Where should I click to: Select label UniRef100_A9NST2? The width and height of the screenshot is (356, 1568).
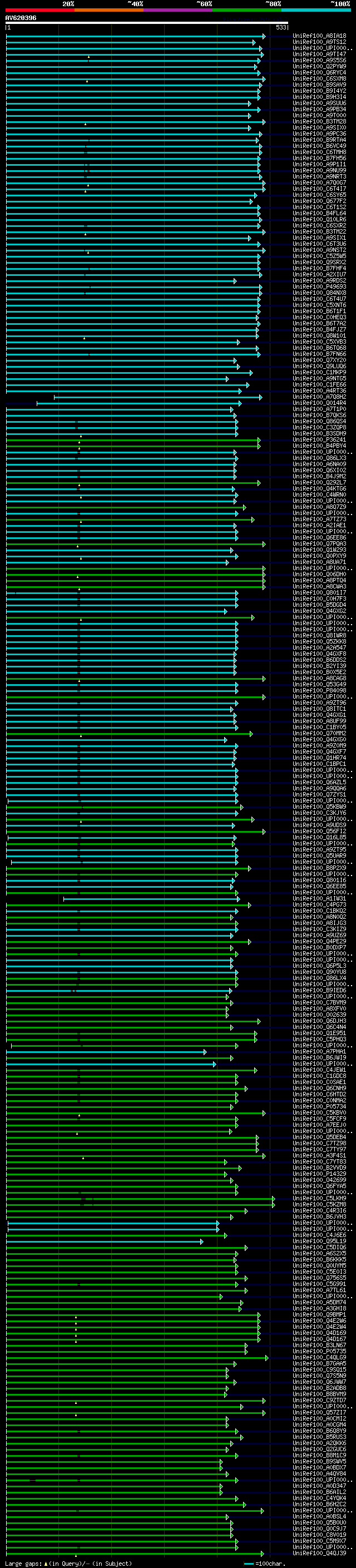(319, 250)
